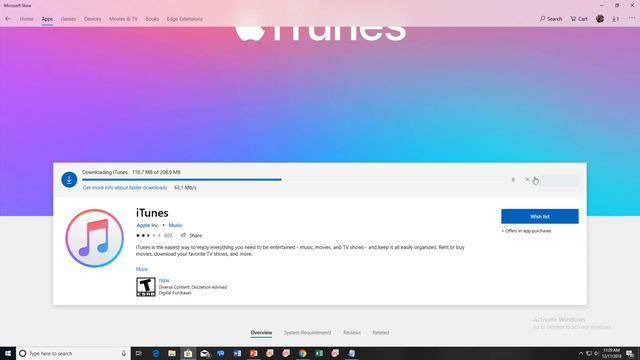Image resolution: width=640 pixels, height=360 pixels.
Task: Click the taskbar search microphone icon
Action: pyautogui.click(x=124, y=353)
